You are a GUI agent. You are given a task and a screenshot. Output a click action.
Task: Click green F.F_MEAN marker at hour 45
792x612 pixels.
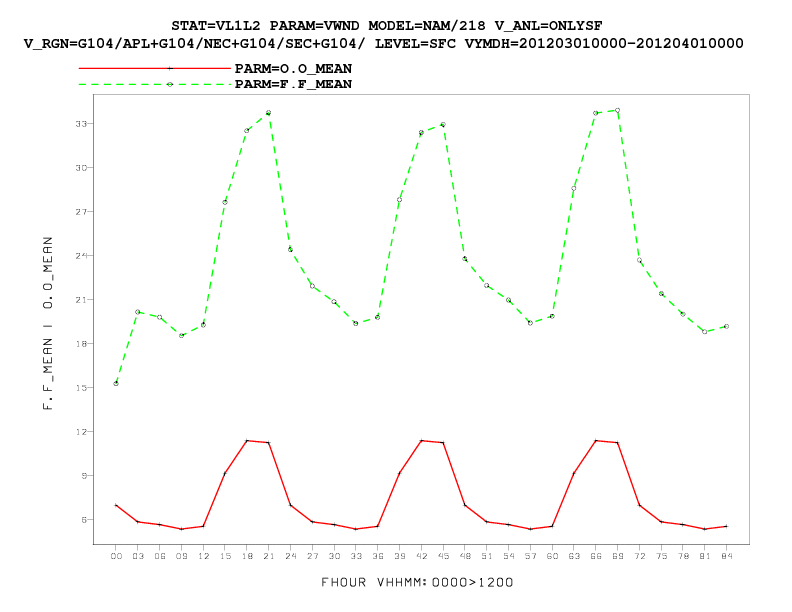[x=443, y=124]
